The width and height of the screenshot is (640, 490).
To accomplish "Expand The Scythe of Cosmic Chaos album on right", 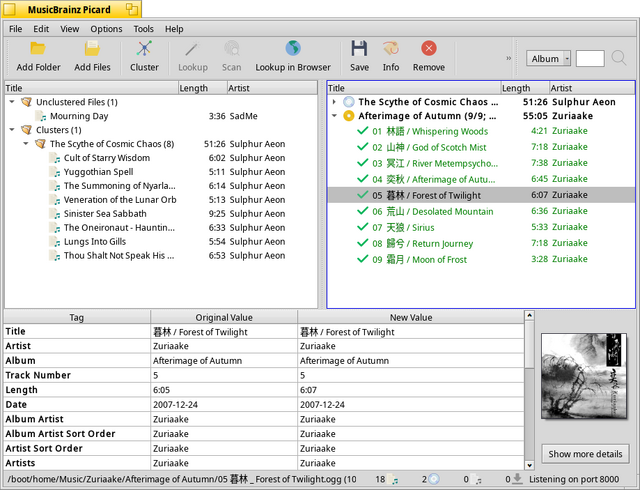I will 334,102.
